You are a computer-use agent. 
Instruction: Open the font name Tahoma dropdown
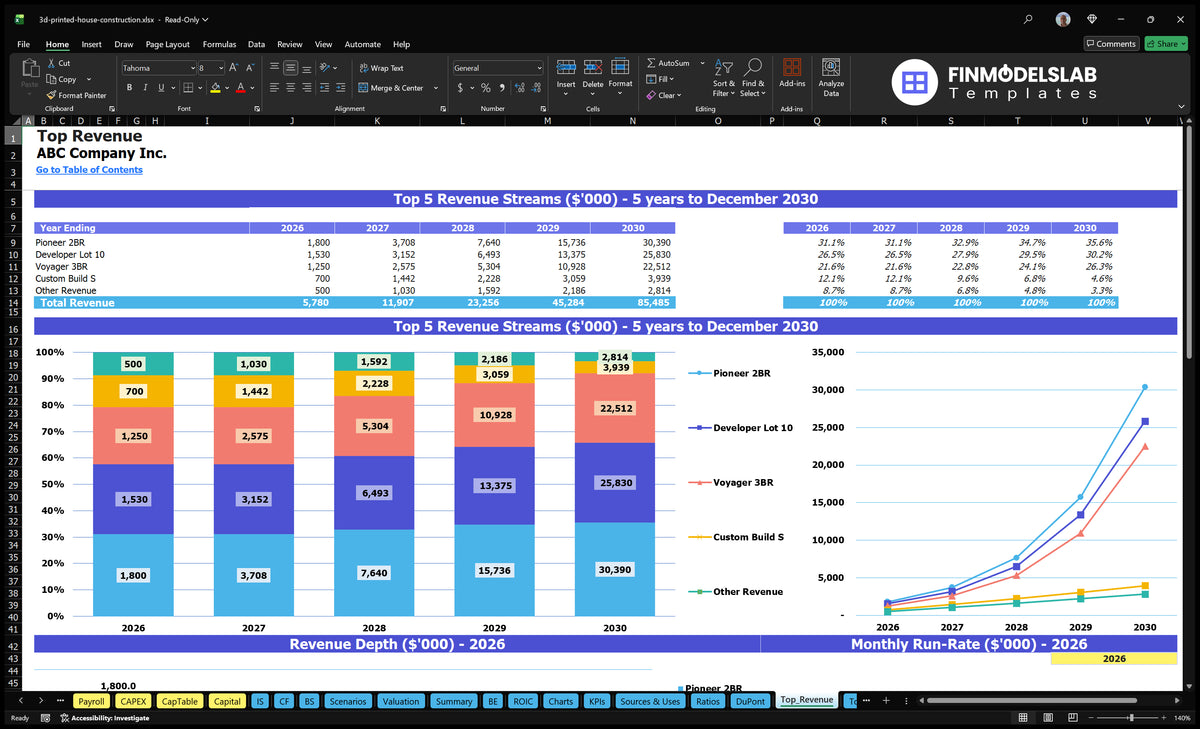click(x=192, y=68)
